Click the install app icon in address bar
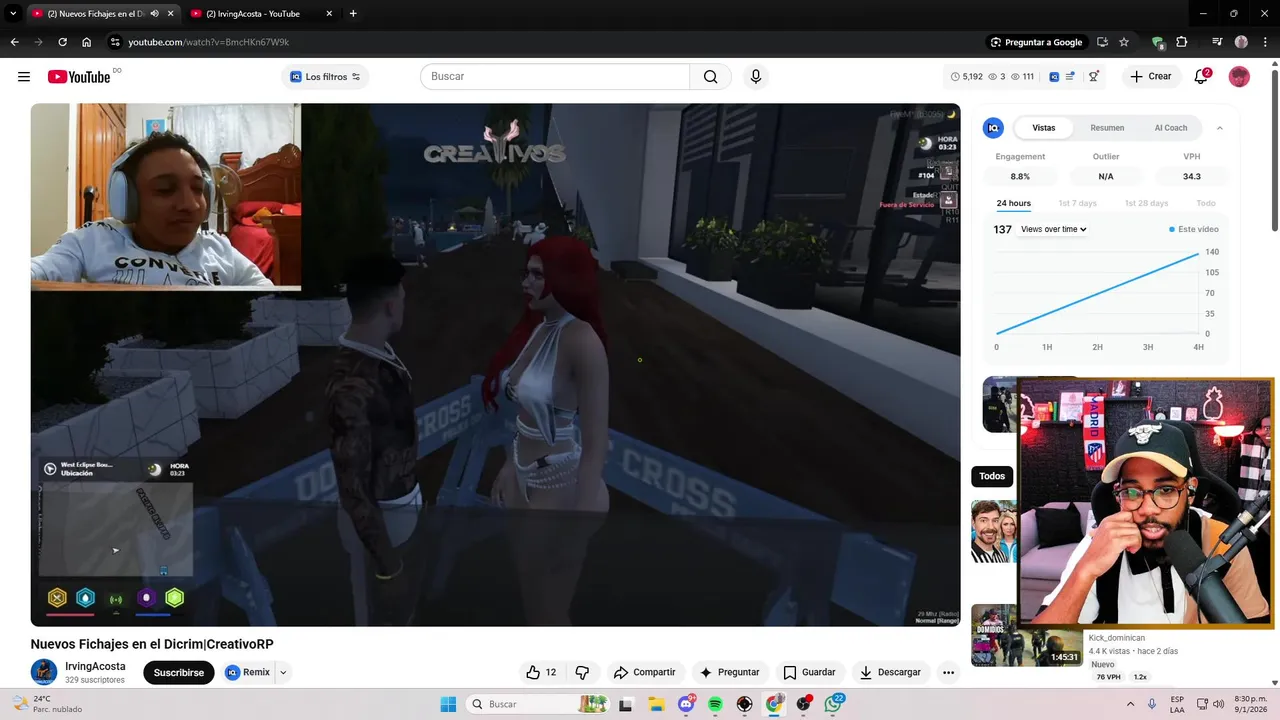1280x720 pixels. 1102,42
